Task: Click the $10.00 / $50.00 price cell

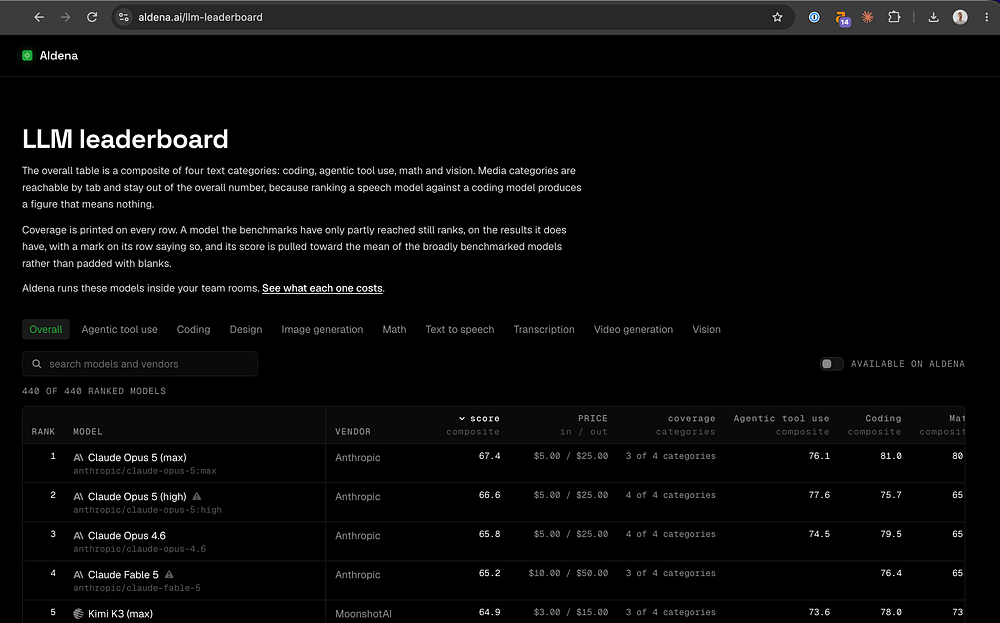Action: point(568,573)
